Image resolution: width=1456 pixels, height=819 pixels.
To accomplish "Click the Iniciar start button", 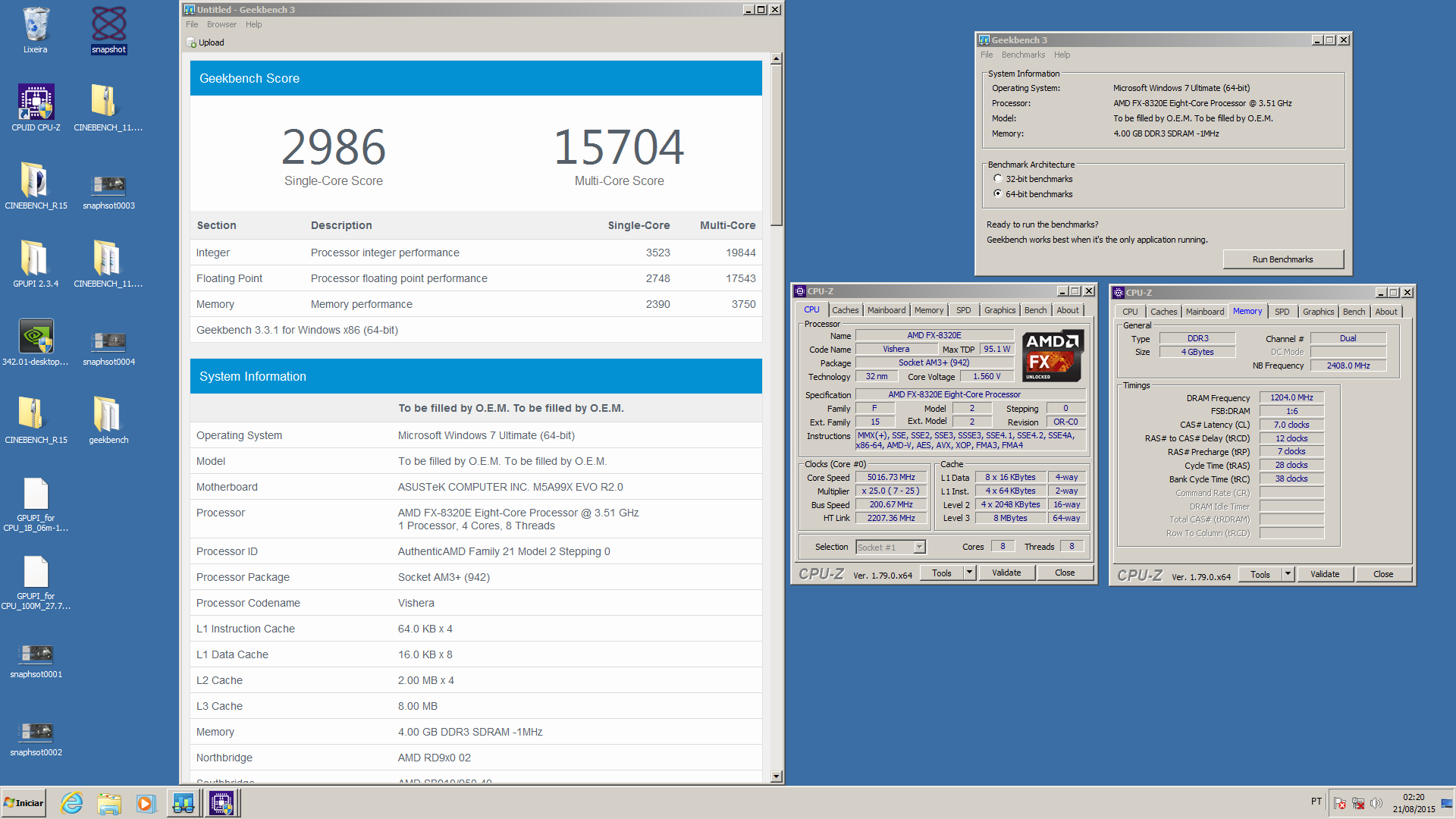I will tap(24, 803).
